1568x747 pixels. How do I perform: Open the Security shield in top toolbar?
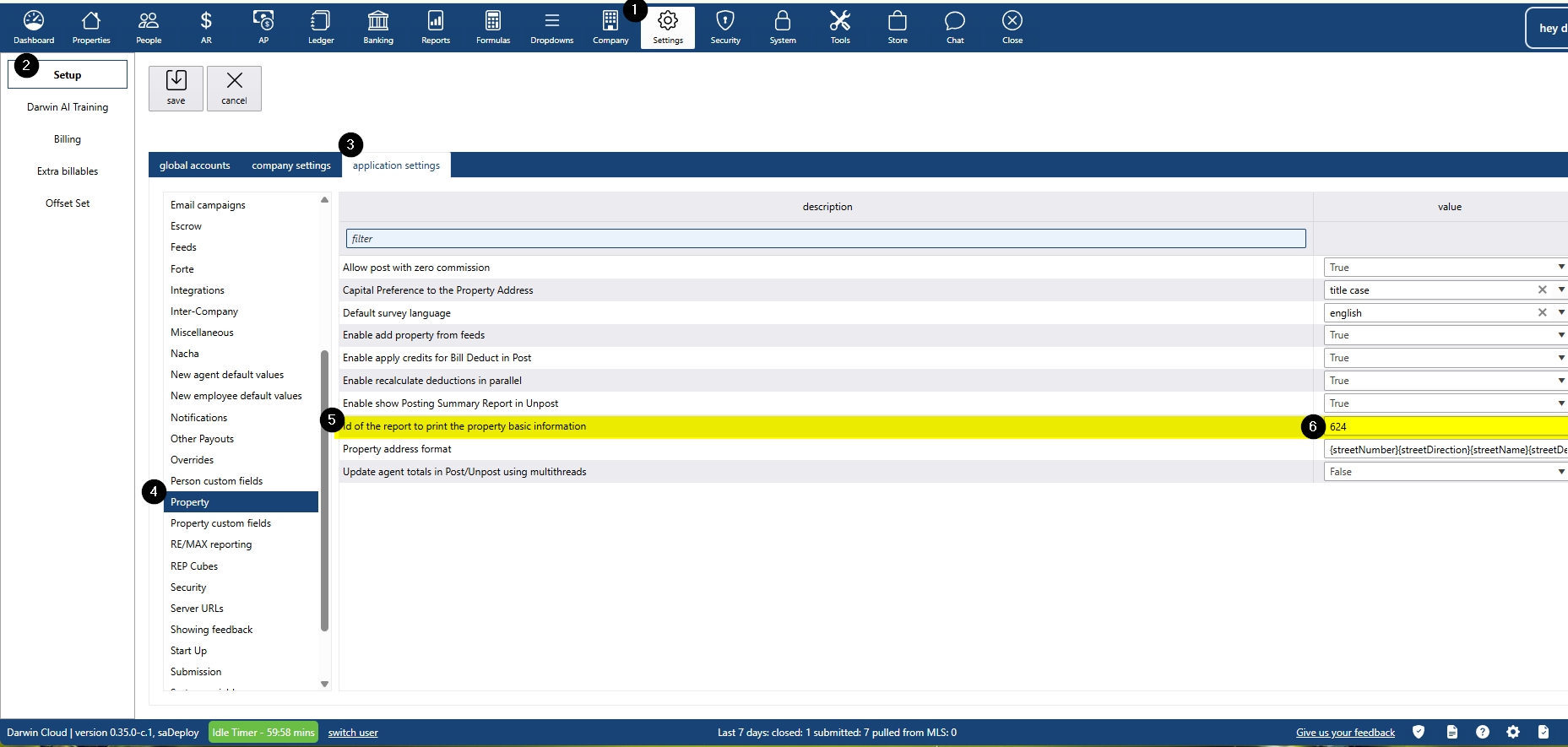pyautogui.click(x=725, y=27)
